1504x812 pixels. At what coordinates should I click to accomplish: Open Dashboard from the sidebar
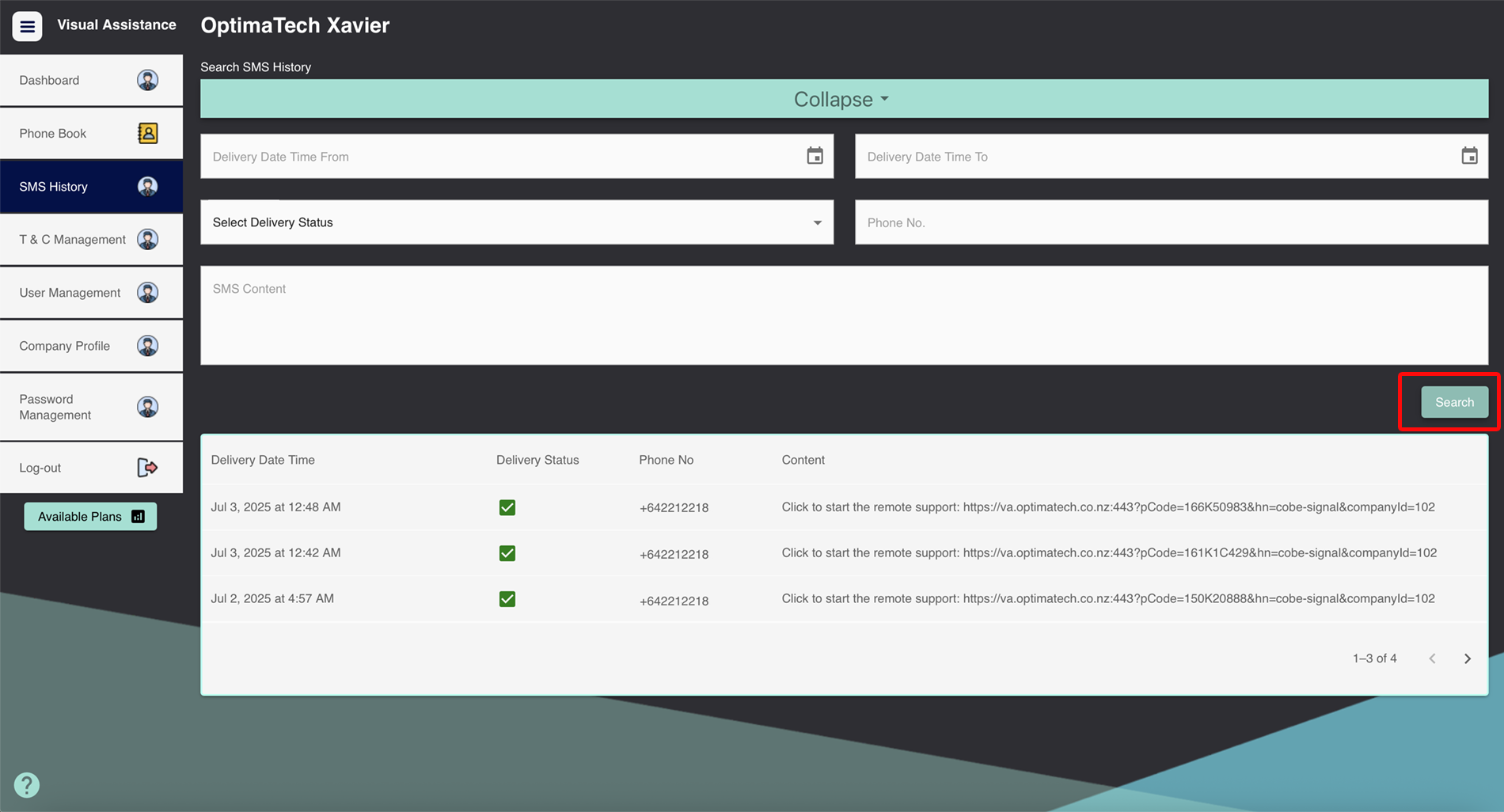(91, 80)
